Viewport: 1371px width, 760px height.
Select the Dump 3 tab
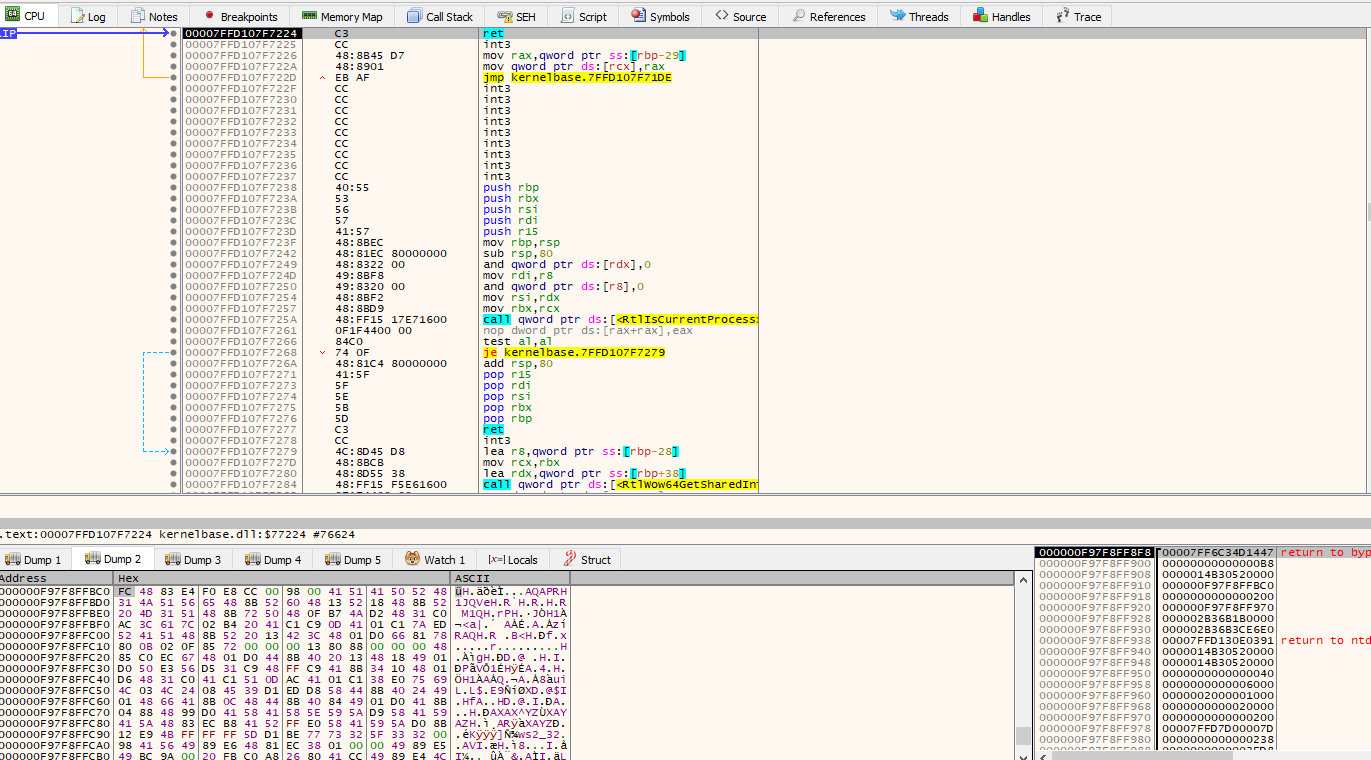pyautogui.click(x=193, y=559)
